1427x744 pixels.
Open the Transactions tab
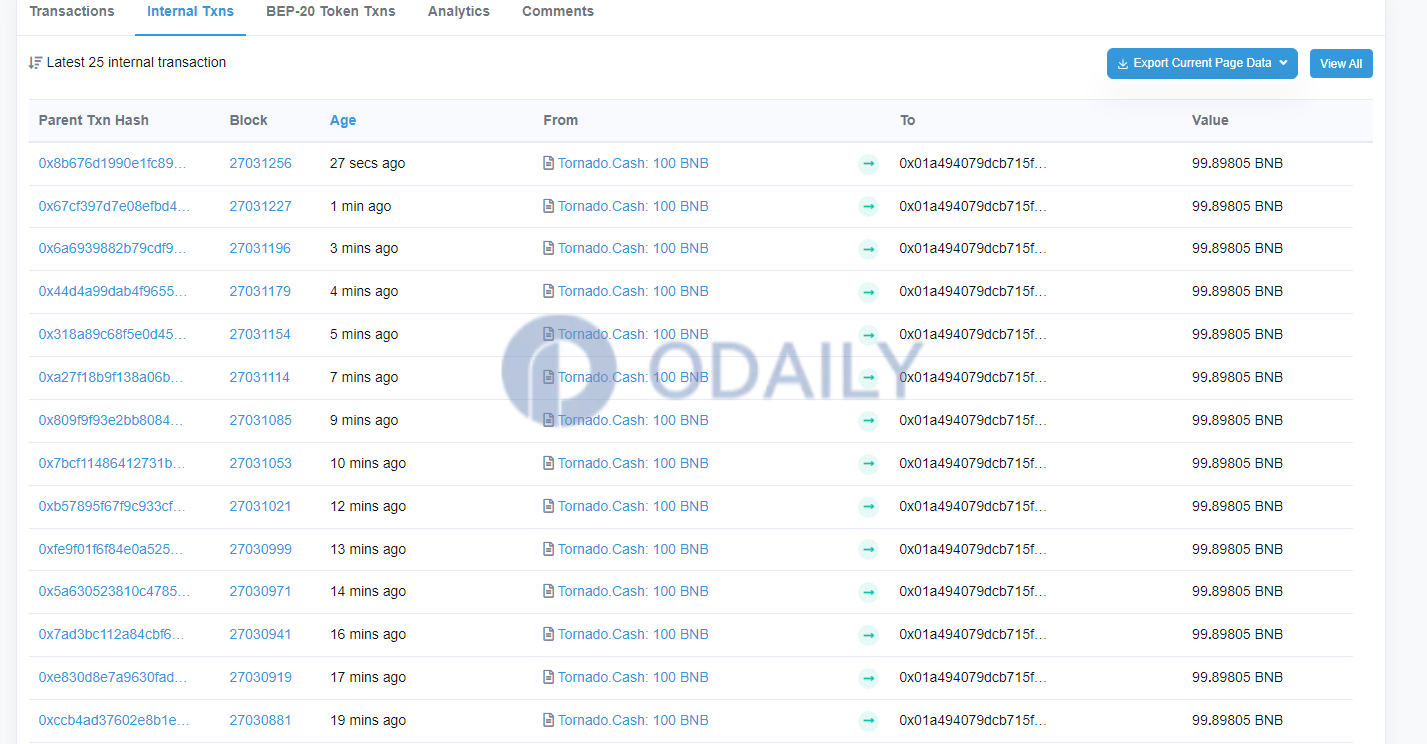72,12
